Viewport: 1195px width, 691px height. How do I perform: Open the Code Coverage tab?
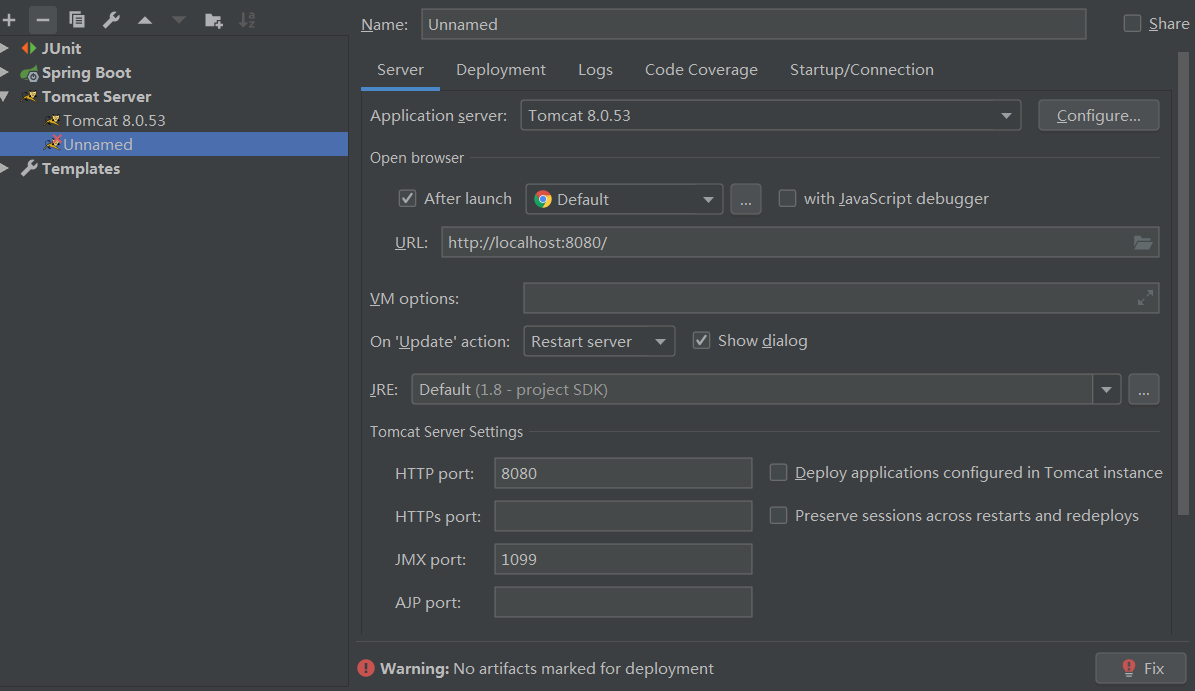pyautogui.click(x=701, y=69)
